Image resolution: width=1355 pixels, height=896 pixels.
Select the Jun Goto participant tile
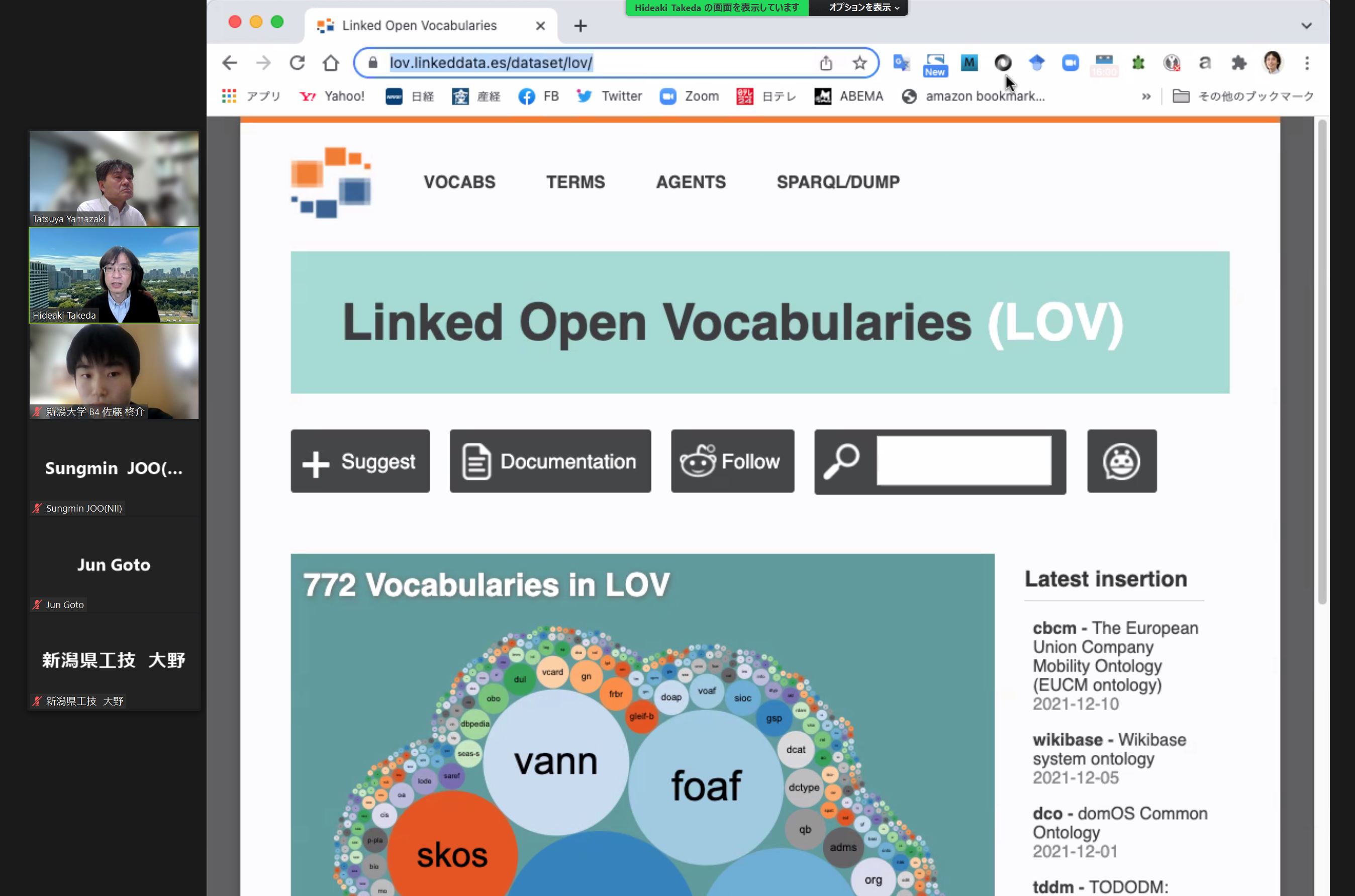(114, 565)
